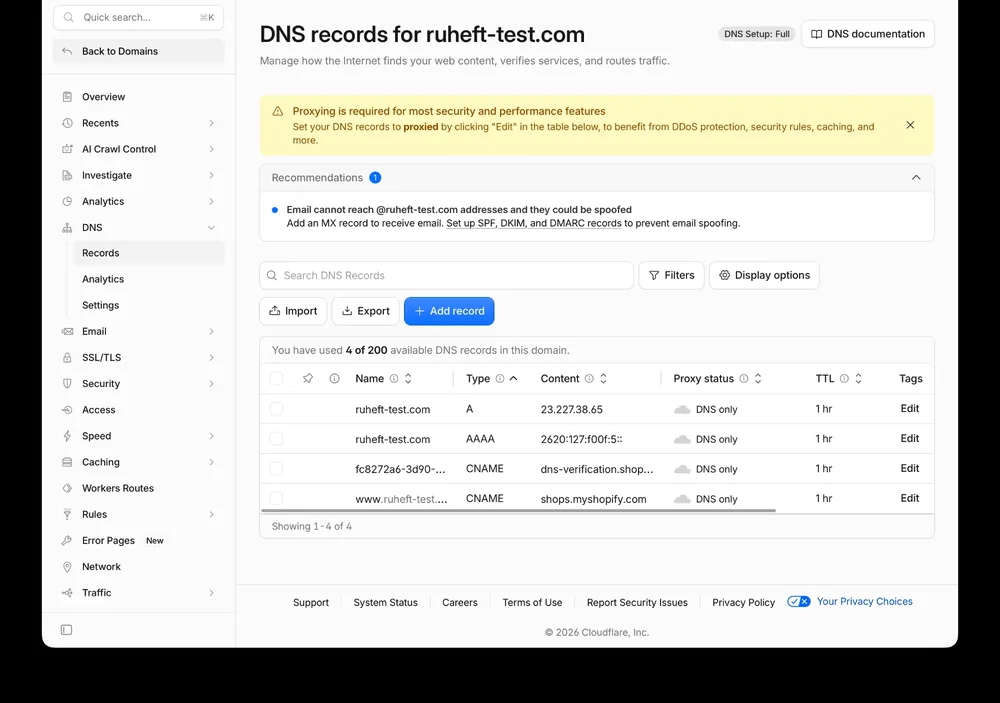The image size is (1000, 703).
Task: Click the Speed lightning bolt icon
Action: [x=67, y=436]
